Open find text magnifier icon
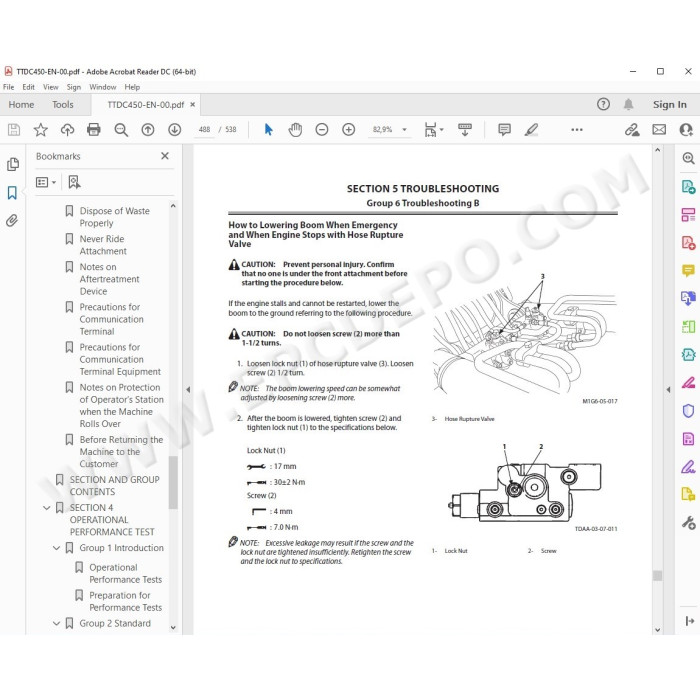The image size is (700, 700). pyautogui.click(x=121, y=130)
